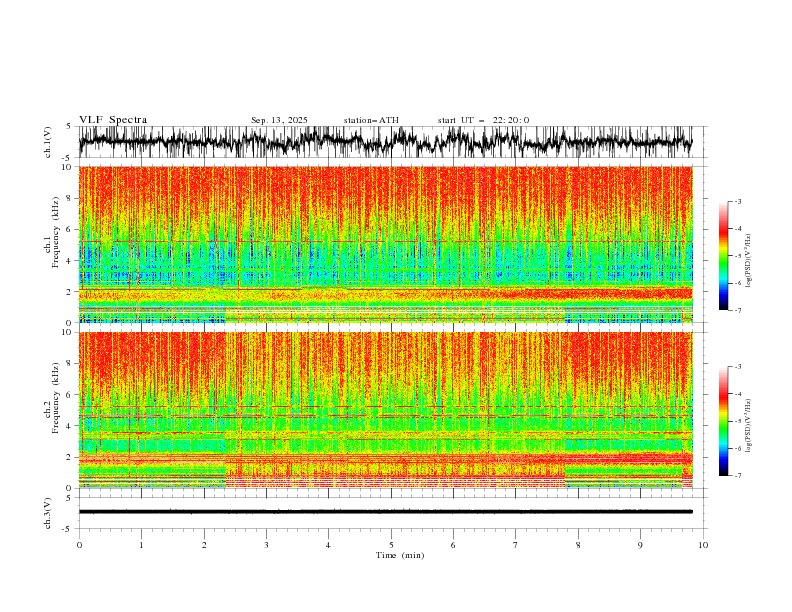Click the "station=ATH" label

[x=371, y=120]
